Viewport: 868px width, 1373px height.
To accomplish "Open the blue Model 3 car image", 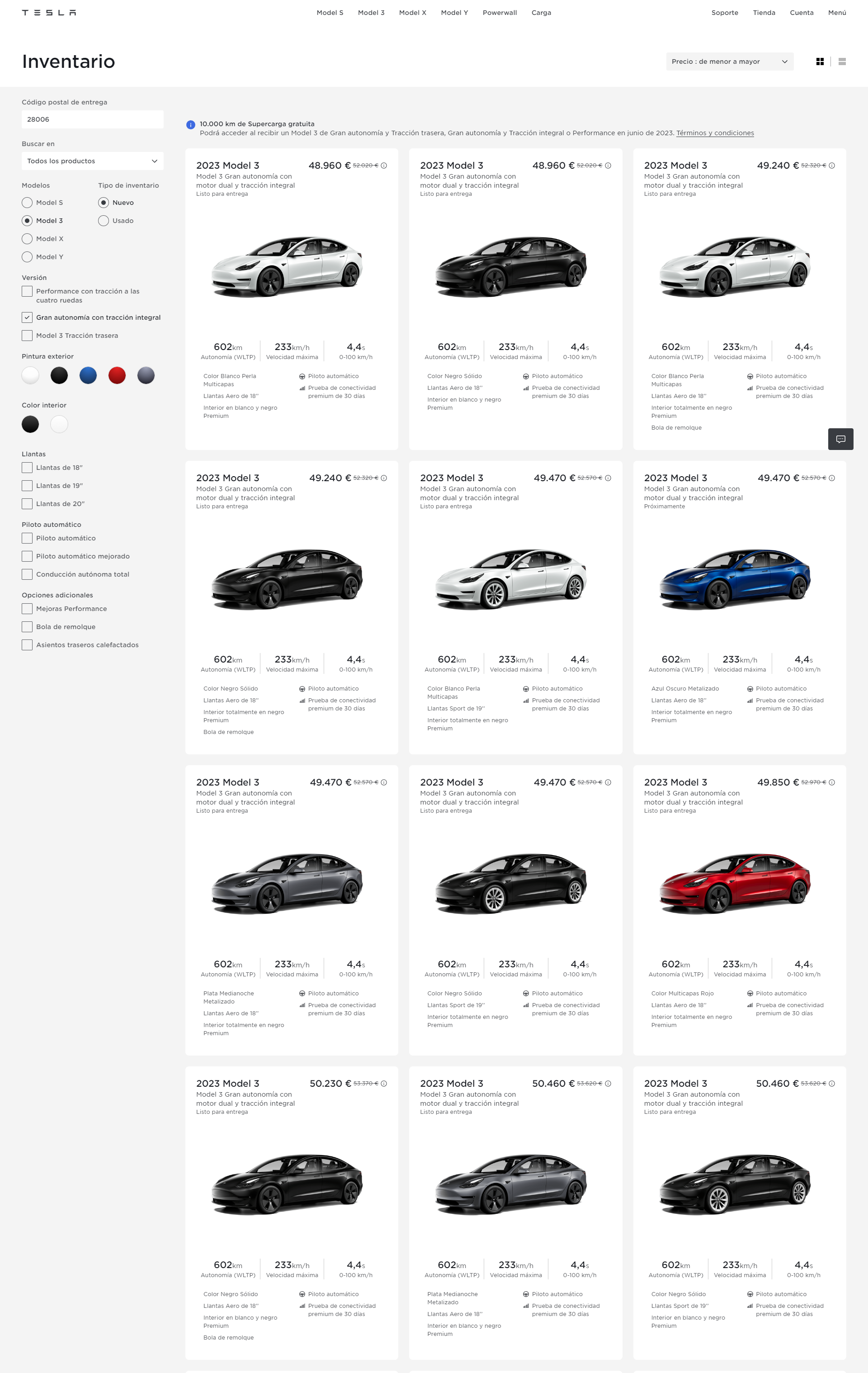I will (x=735, y=579).
